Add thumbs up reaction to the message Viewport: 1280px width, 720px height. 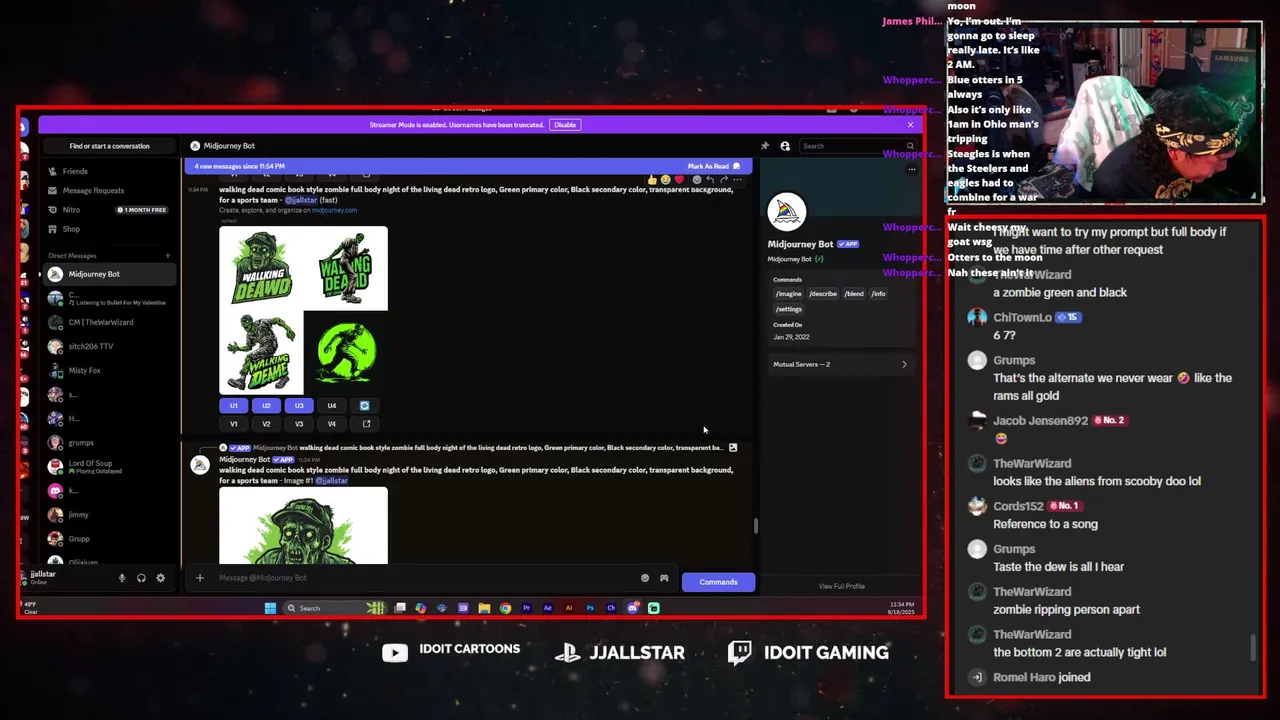click(x=652, y=180)
